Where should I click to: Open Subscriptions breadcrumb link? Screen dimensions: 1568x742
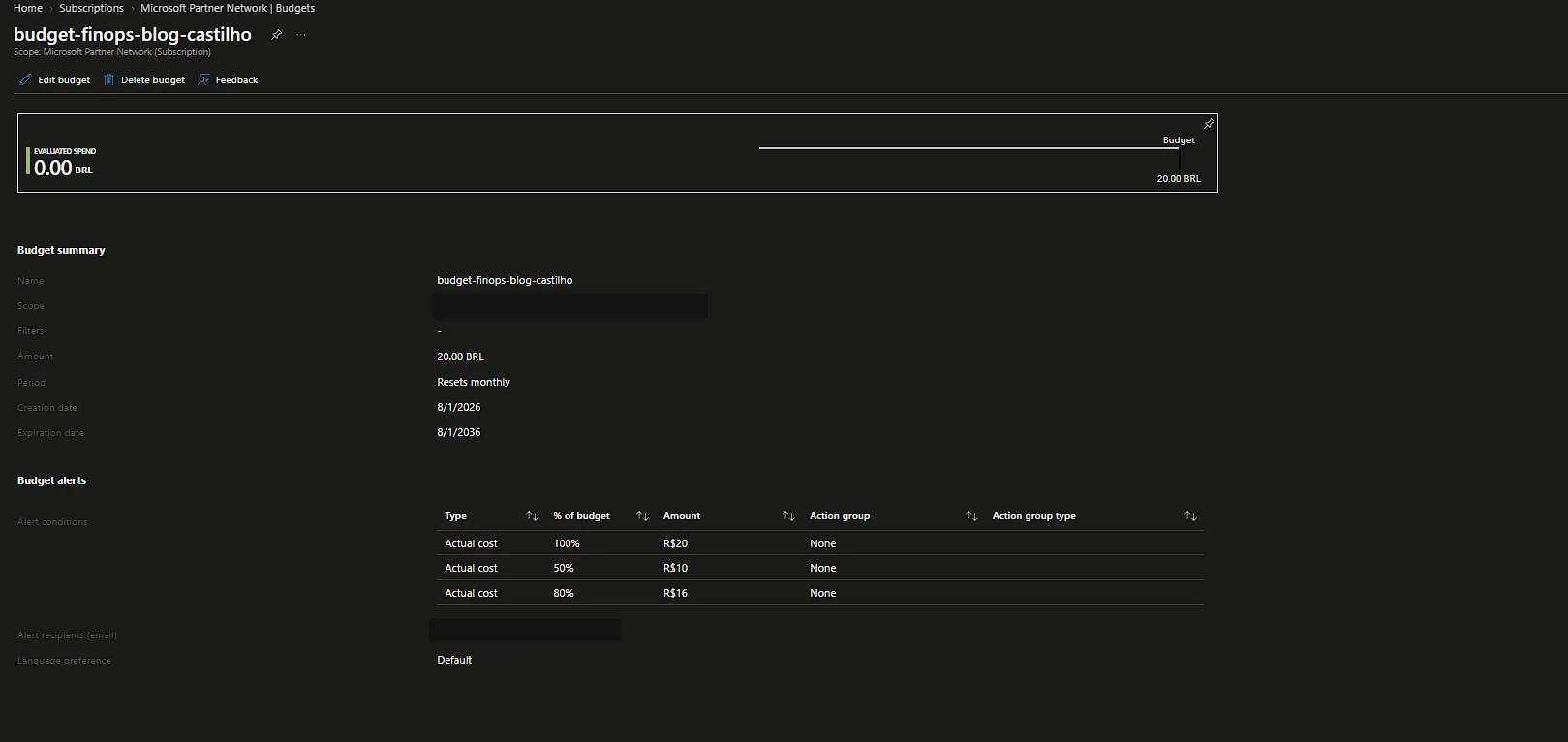91,8
